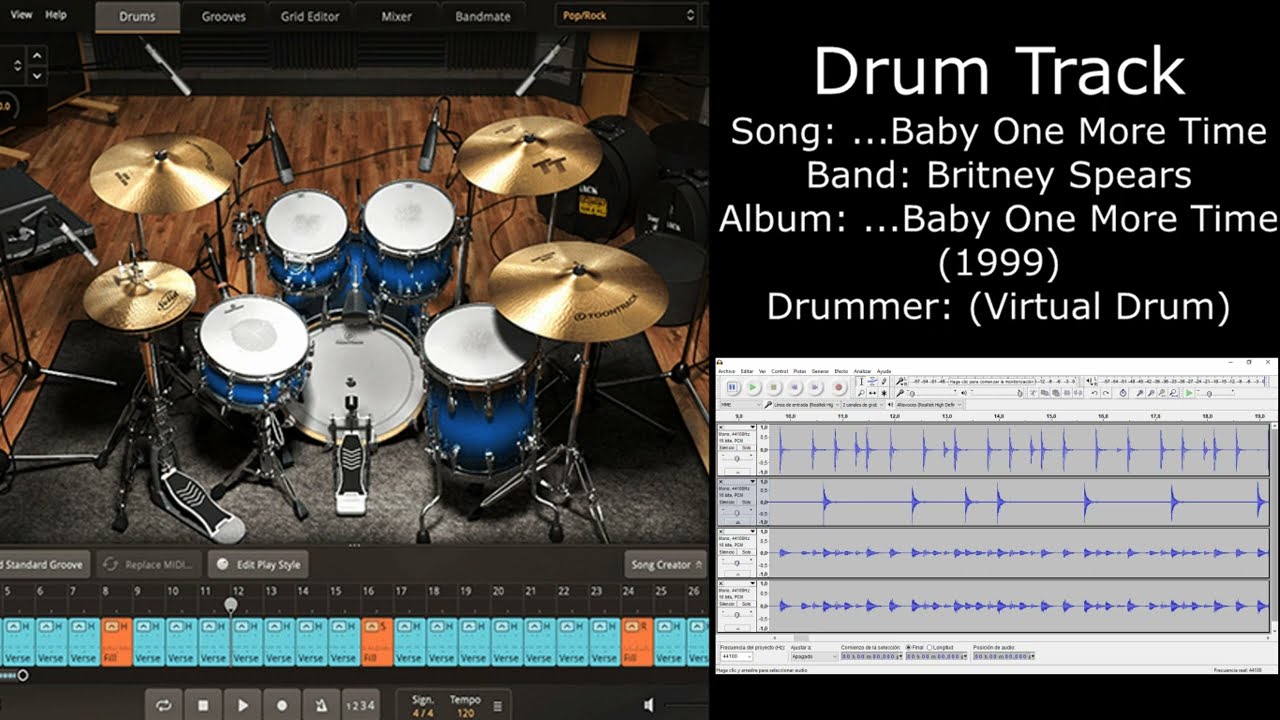This screenshot has width=1280, height=720.
Task: Expand the Song Creator panel
Action: coord(666,564)
